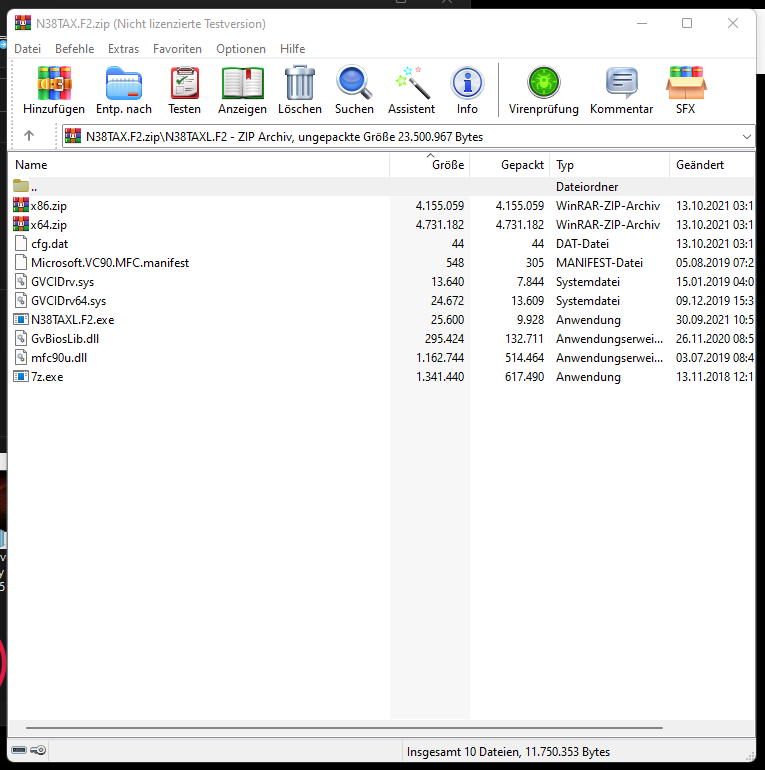Click the disk drive icon in status bar
The height and width of the screenshot is (770, 765).
coord(19,750)
